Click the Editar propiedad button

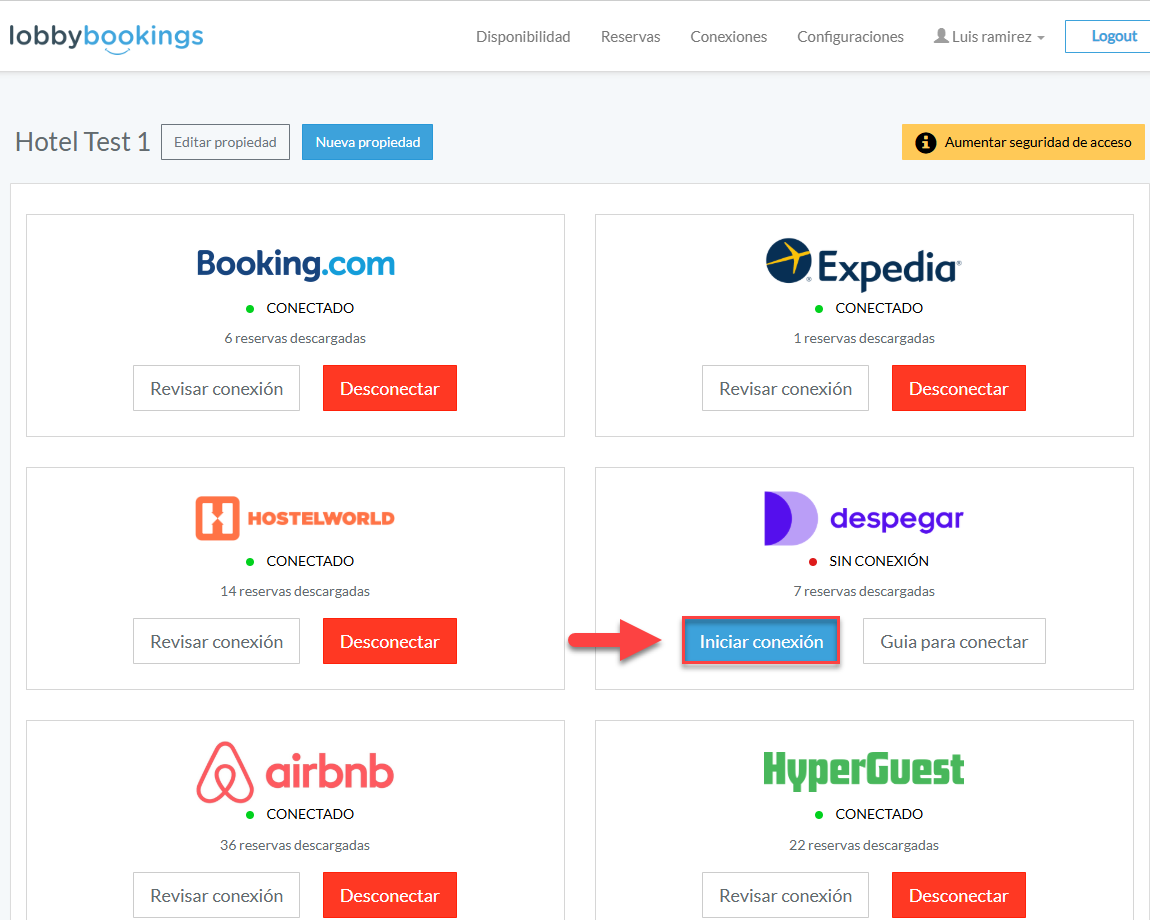click(225, 142)
